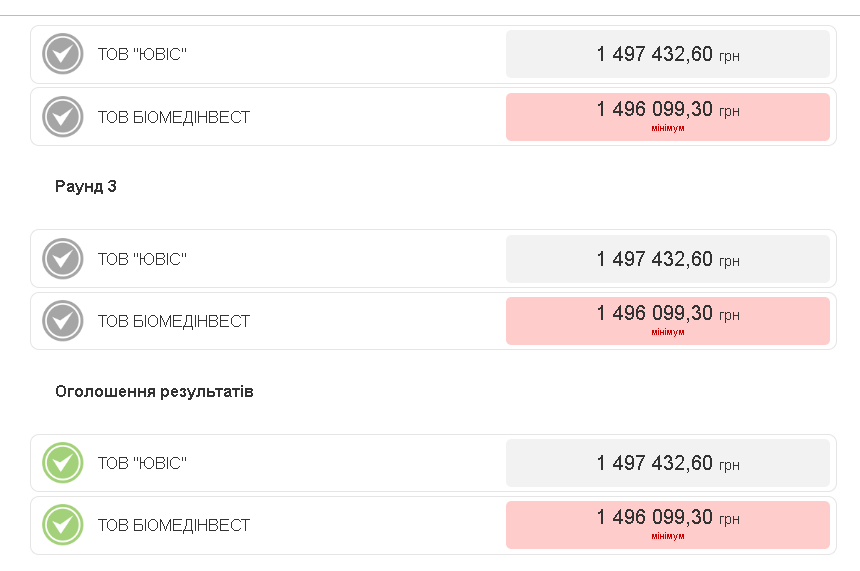Select the Оголошення результатів heading

click(x=154, y=391)
